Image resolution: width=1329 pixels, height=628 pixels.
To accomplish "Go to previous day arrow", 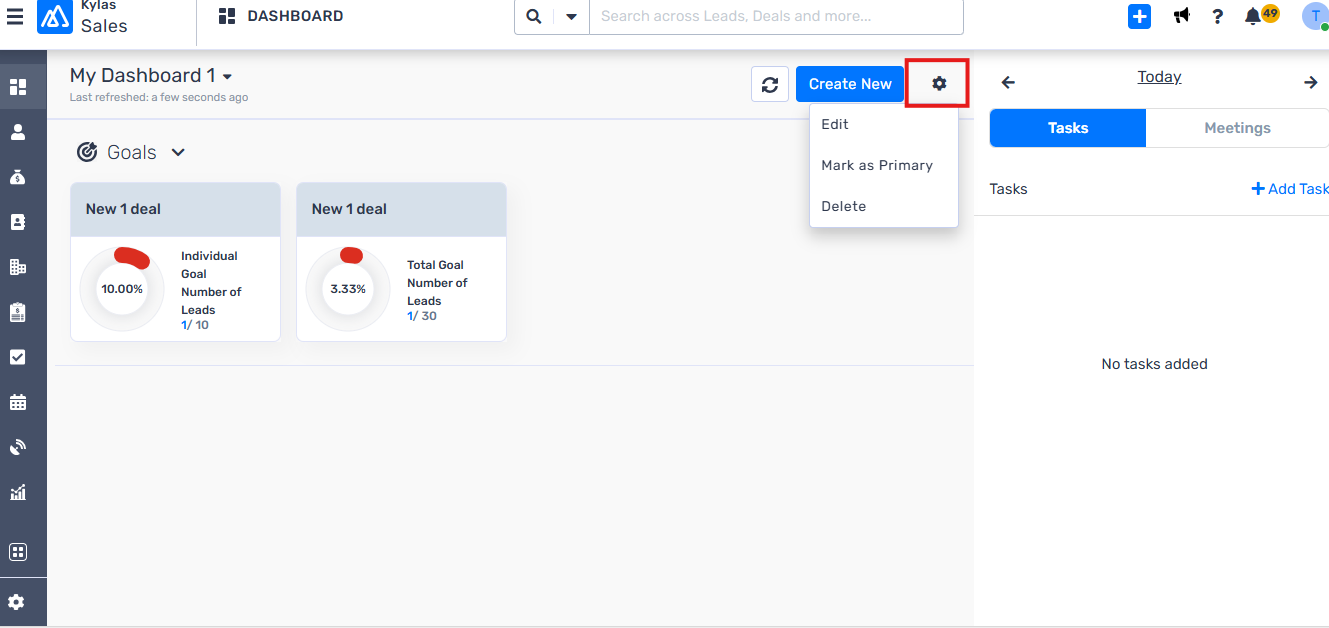I will point(1008,83).
